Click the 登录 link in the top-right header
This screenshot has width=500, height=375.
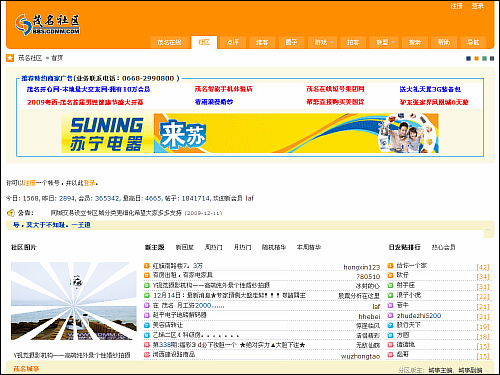pos(477,6)
